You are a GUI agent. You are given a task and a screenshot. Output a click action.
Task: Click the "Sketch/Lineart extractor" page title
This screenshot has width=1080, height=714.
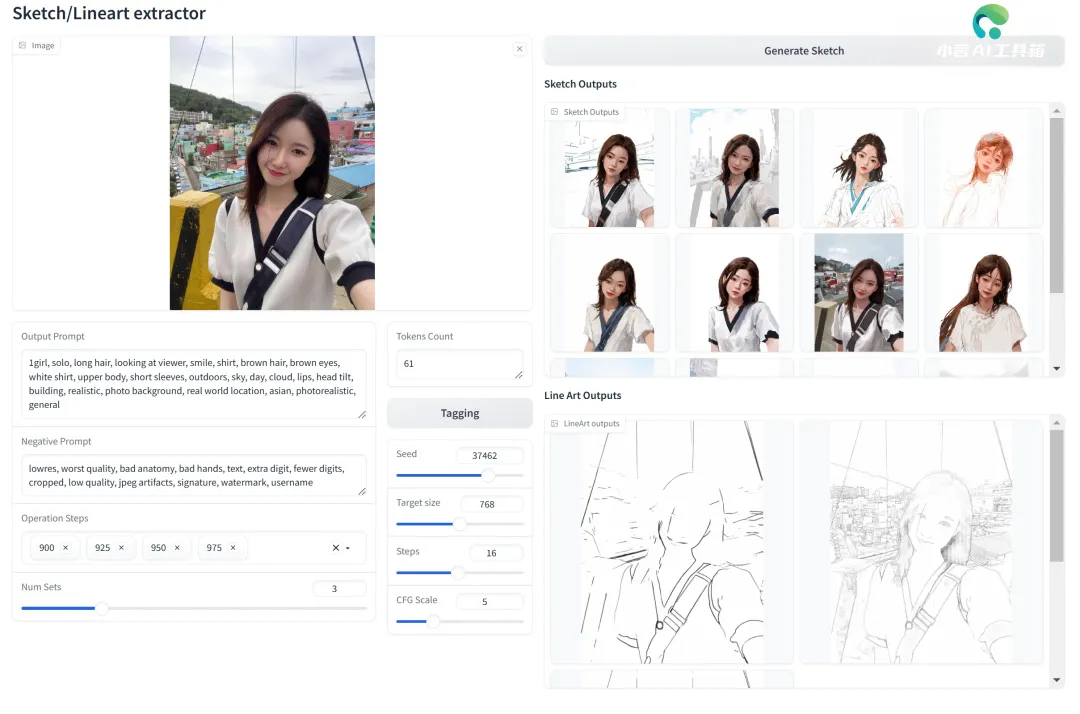[109, 13]
